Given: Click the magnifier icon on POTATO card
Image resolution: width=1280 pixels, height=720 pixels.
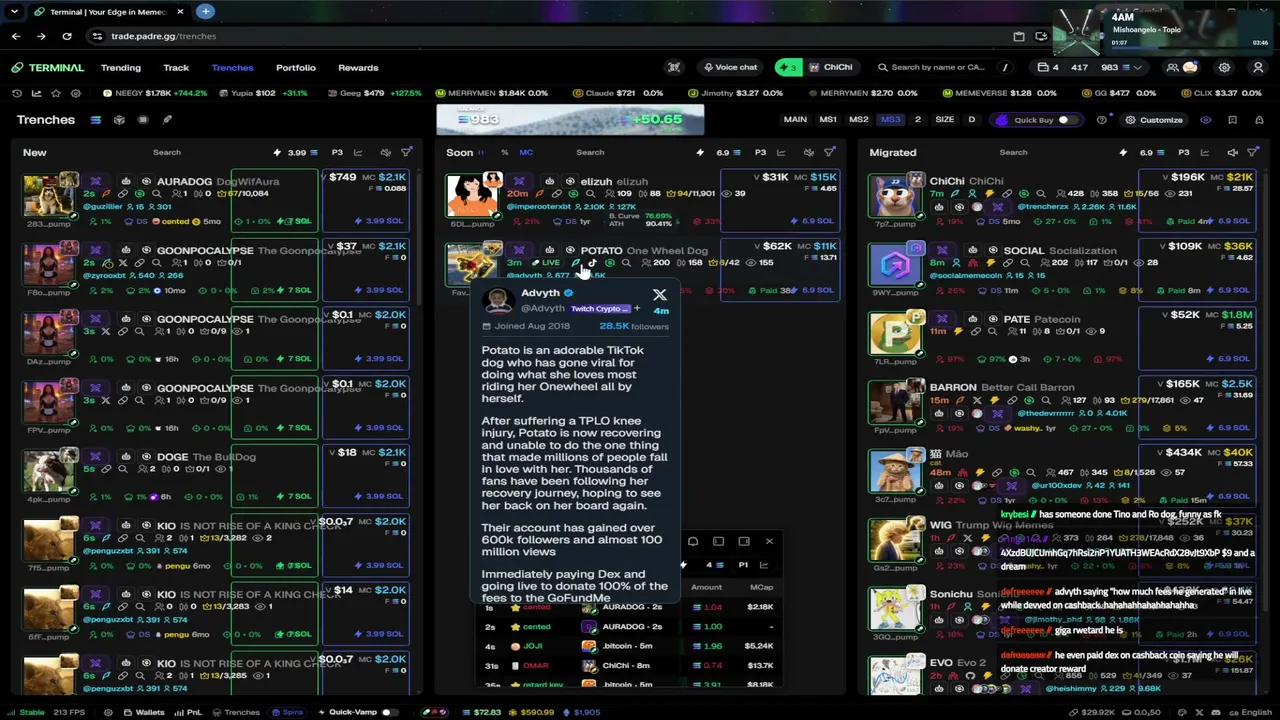Looking at the screenshot, I should pyautogui.click(x=626, y=263).
